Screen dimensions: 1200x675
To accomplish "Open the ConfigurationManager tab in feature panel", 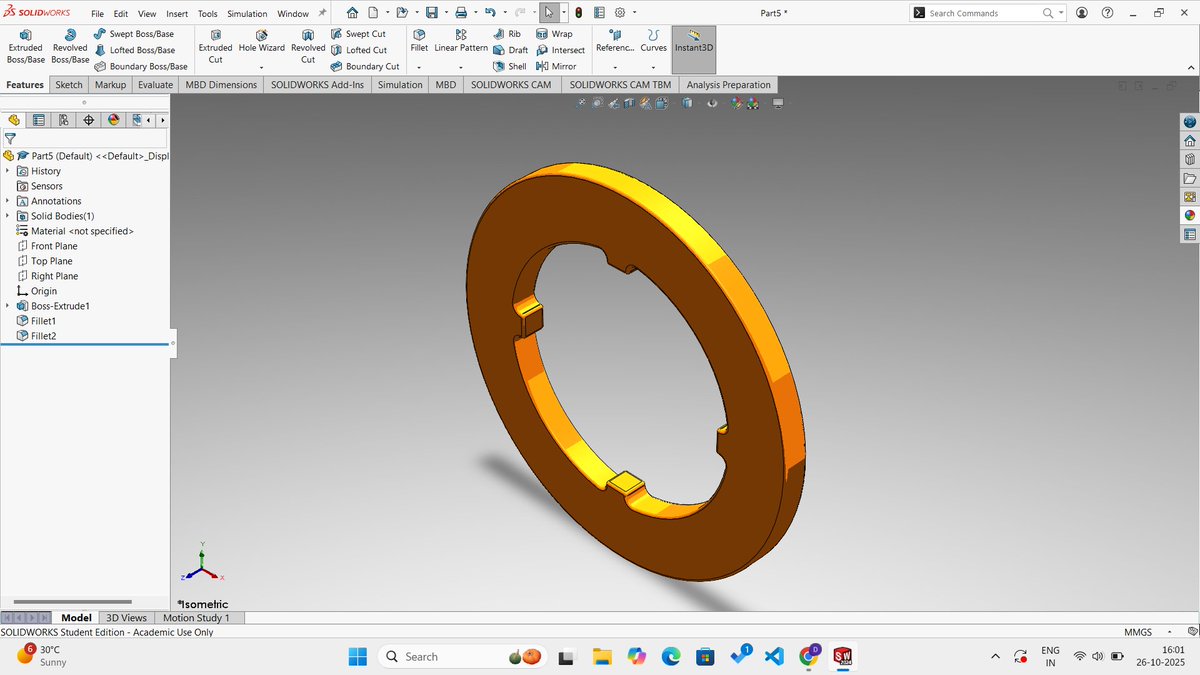I will click(x=64, y=120).
